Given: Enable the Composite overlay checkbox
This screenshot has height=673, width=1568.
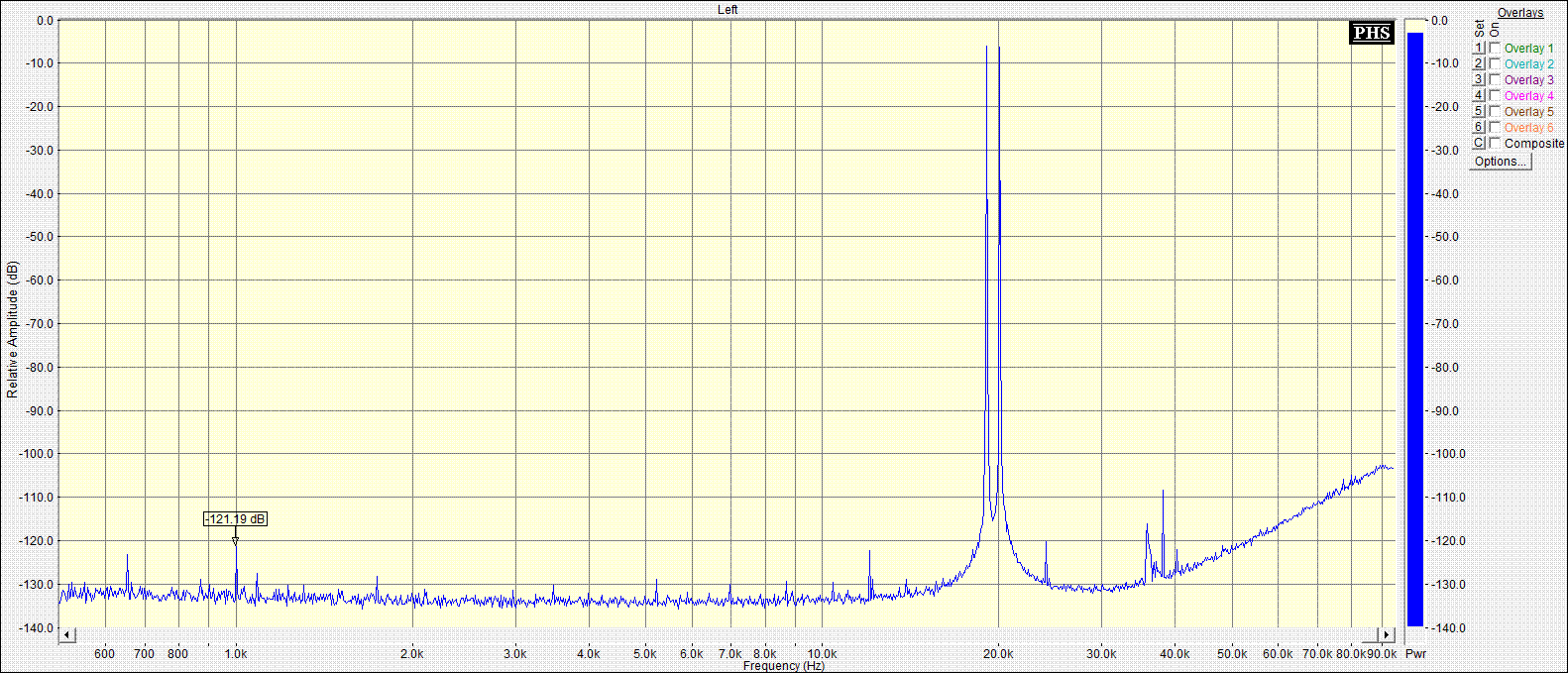Looking at the screenshot, I should [x=1495, y=143].
